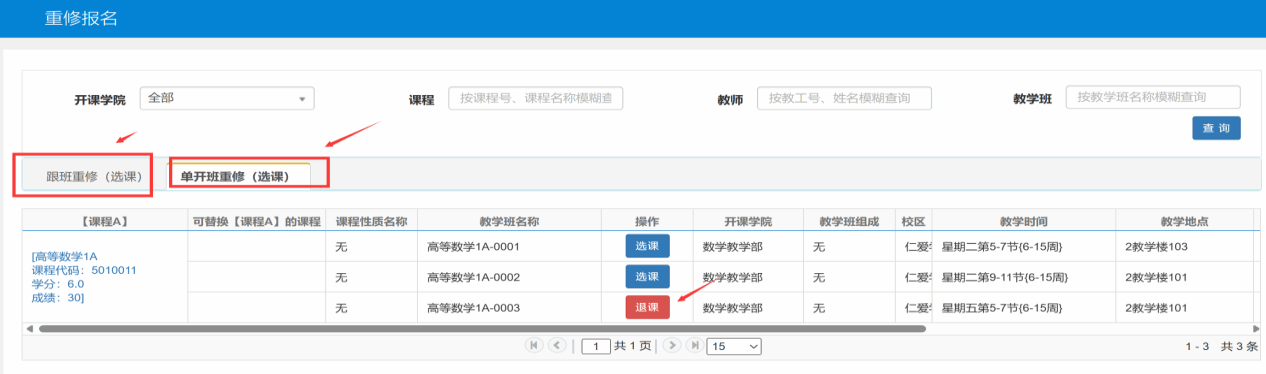1266x374 pixels.
Task: Open the 开课学院 dropdown showing 全部
Action: coord(227,98)
